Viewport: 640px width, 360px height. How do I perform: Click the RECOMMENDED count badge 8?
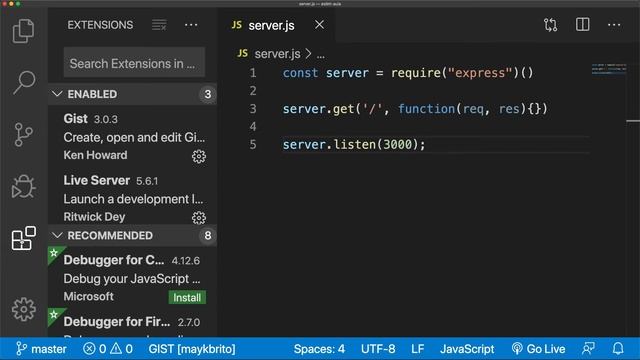207,236
